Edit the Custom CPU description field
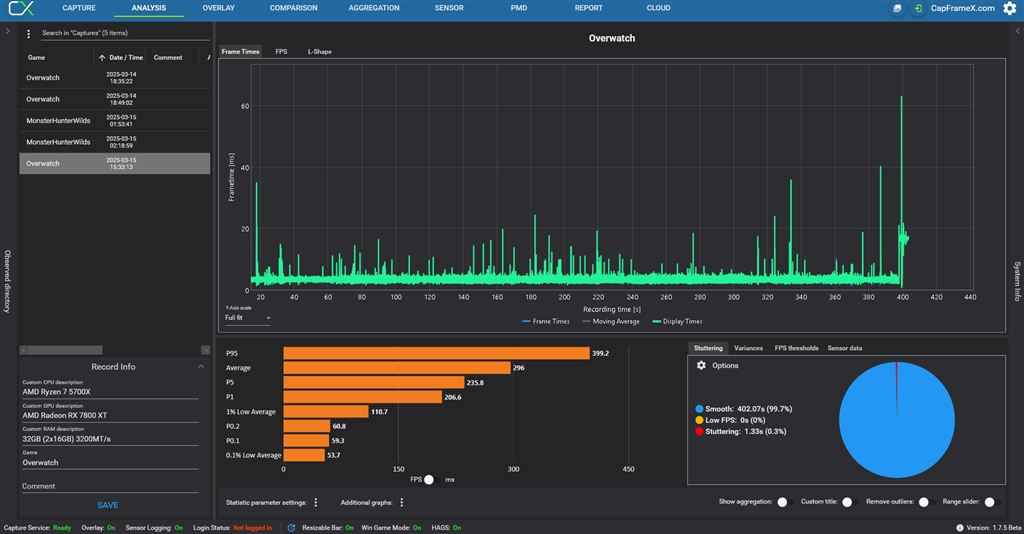Screen dimensions: 1024x534 coord(110,392)
